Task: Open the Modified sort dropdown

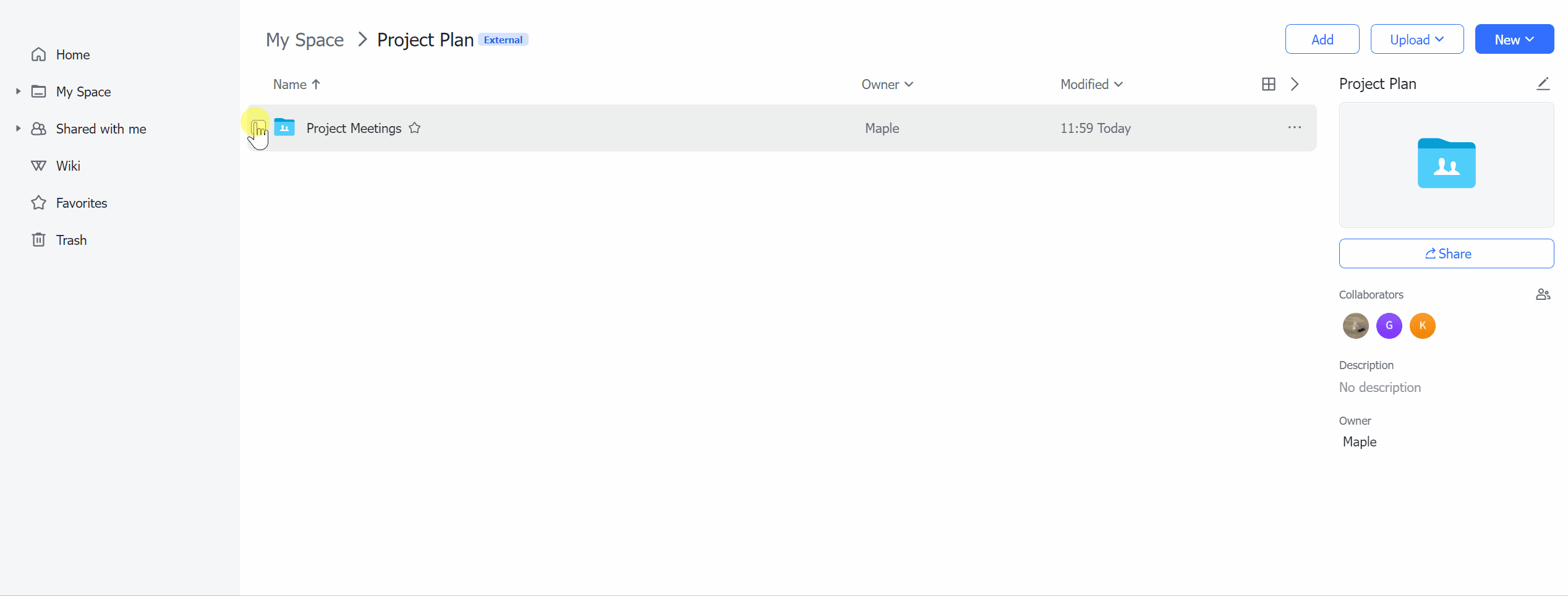Action: pyautogui.click(x=1091, y=84)
